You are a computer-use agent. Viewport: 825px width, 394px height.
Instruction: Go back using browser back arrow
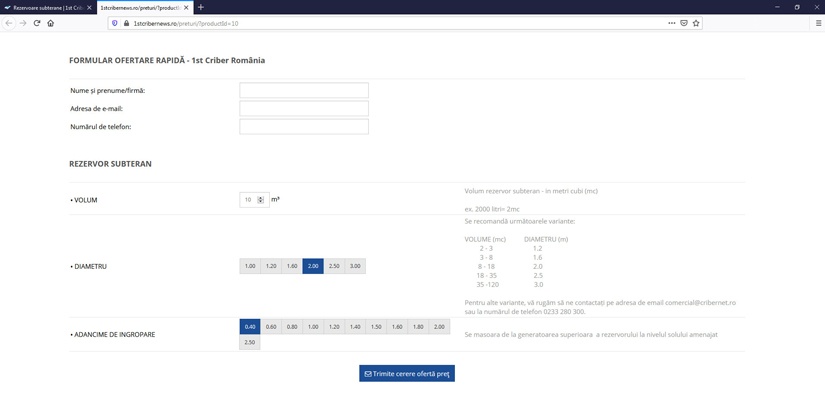pyautogui.click(x=9, y=23)
